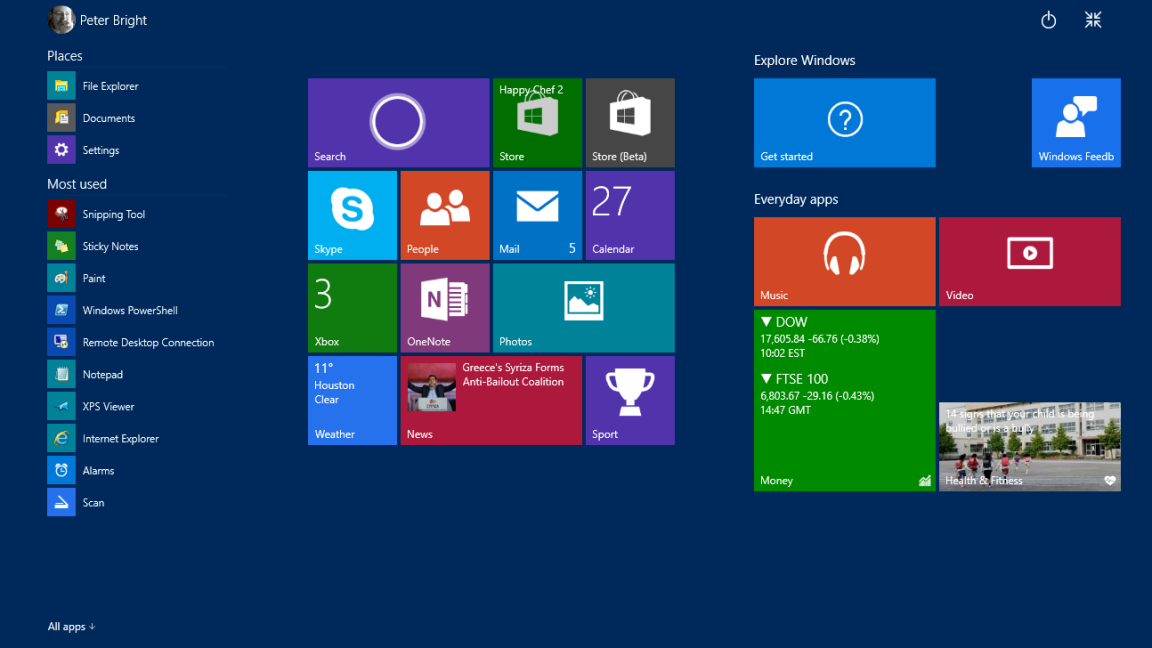Open the Get started tile

click(x=844, y=123)
